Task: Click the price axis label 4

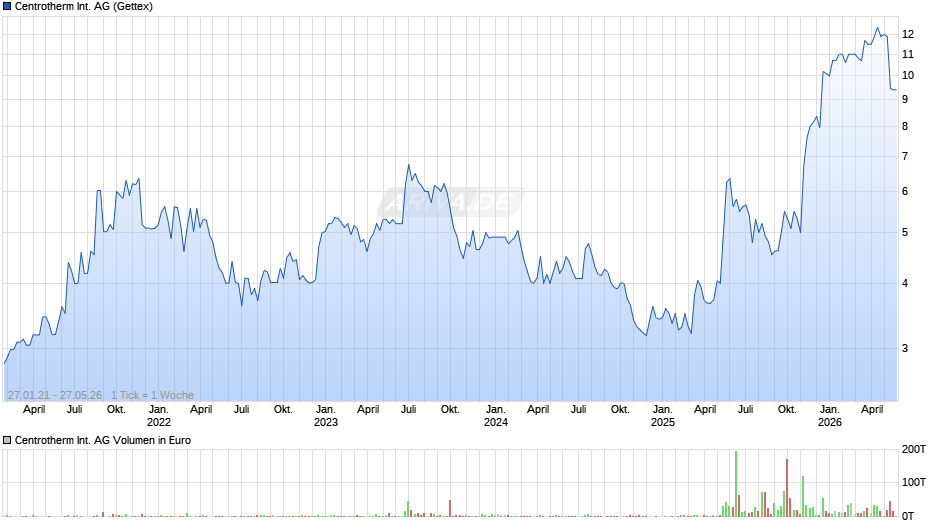Action: (905, 283)
